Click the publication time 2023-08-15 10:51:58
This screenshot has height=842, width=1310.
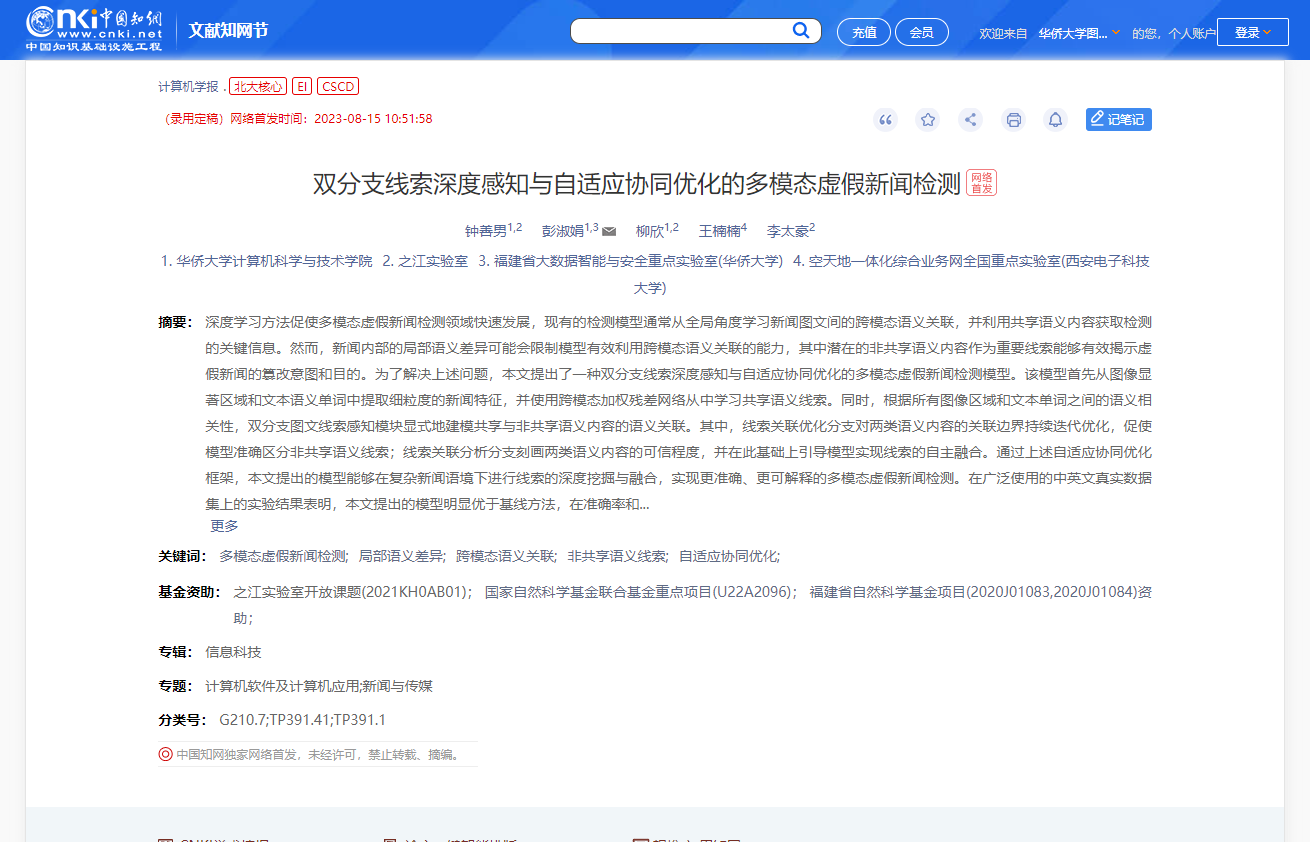coord(373,119)
